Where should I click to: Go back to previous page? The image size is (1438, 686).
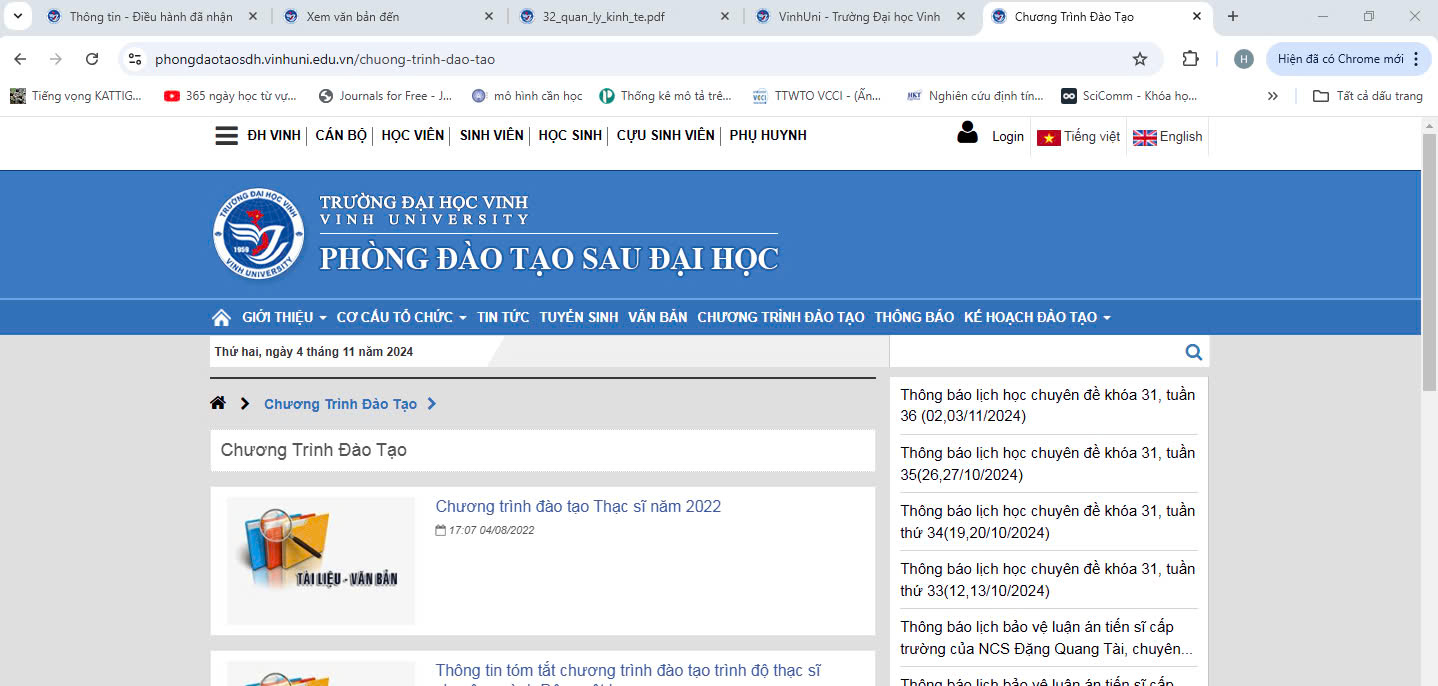pos(20,59)
